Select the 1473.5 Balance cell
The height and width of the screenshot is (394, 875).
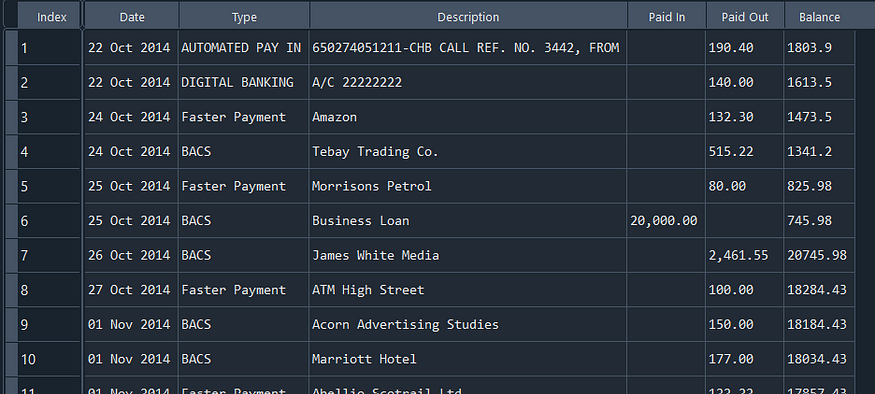click(x=819, y=117)
